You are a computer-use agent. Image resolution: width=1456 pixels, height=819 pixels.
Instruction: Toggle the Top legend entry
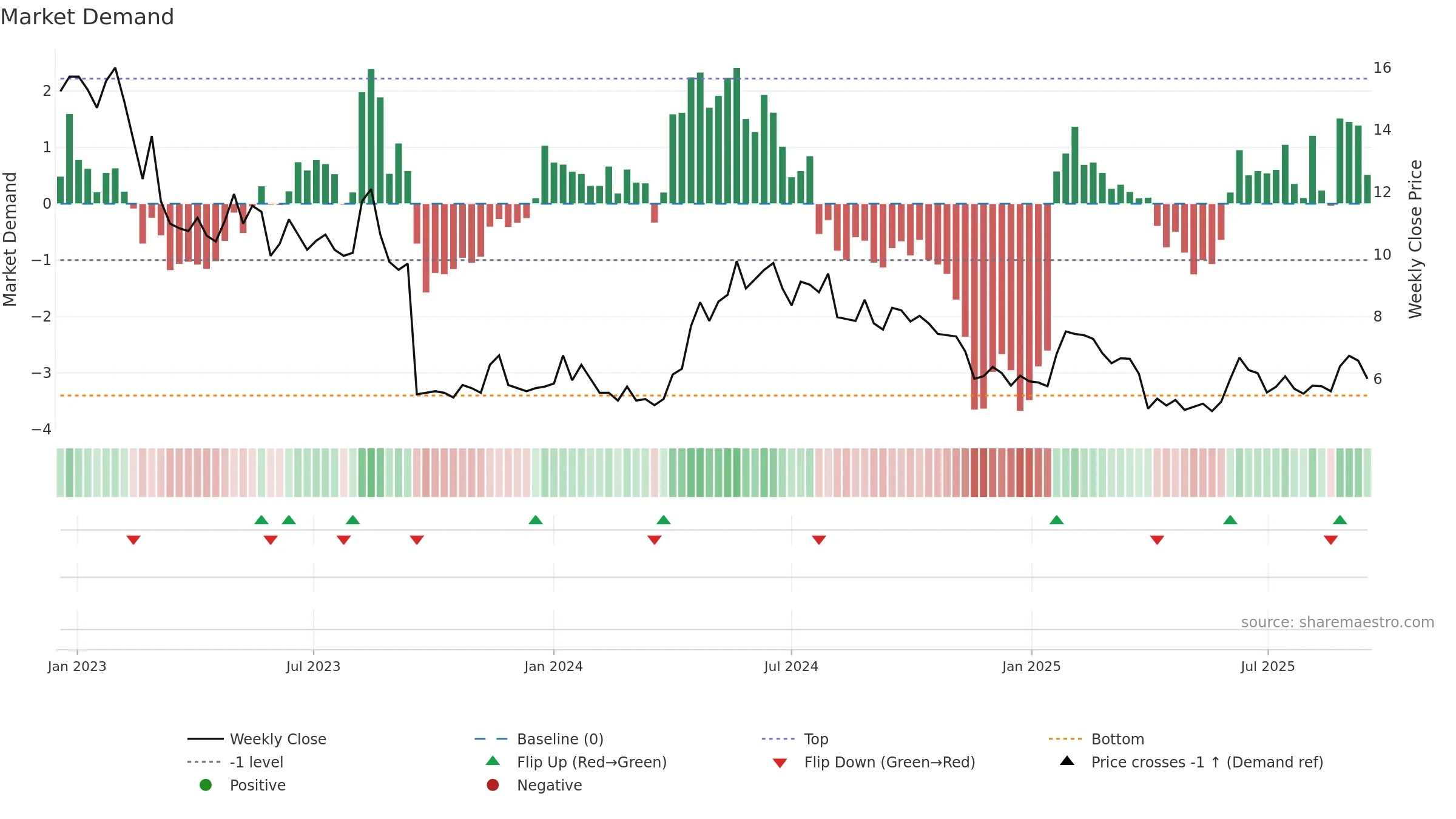(x=795, y=739)
